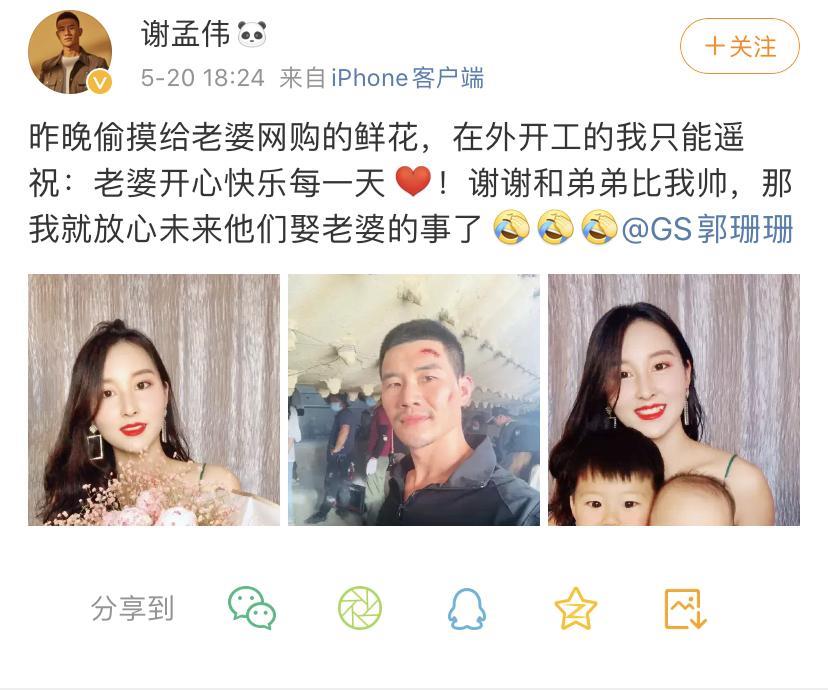This screenshot has width=828, height=690.
Task: Tap the post text starting 昨晚偷摸
Action: [x=411, y=183]
